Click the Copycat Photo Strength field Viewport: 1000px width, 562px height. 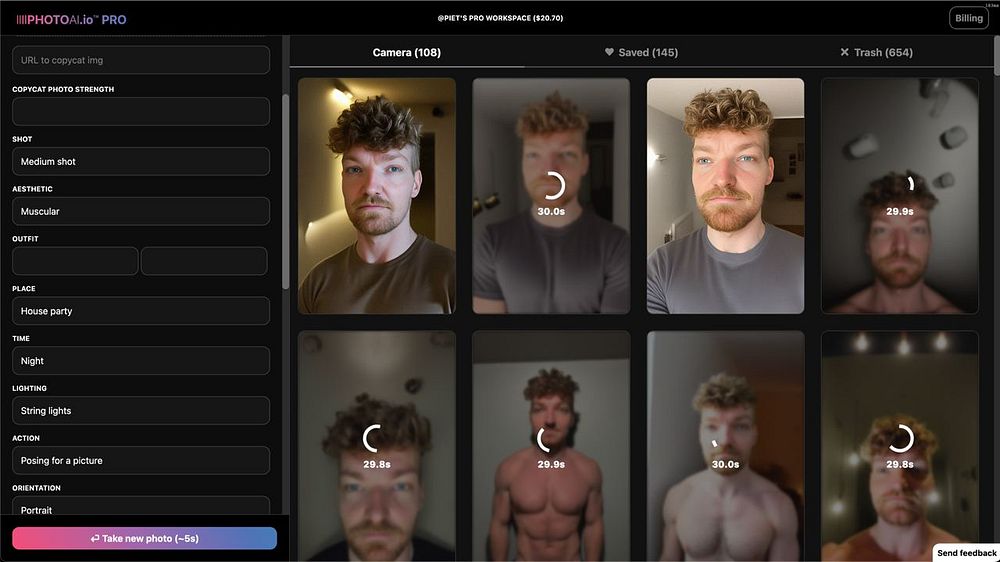click(141, 112)
